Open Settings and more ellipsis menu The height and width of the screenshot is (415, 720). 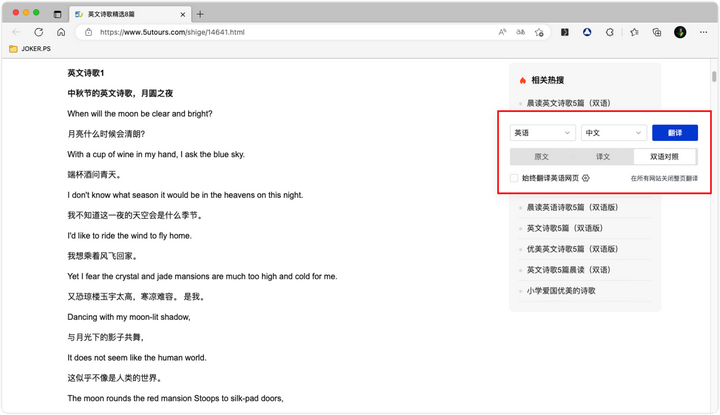tap(703, 32)
